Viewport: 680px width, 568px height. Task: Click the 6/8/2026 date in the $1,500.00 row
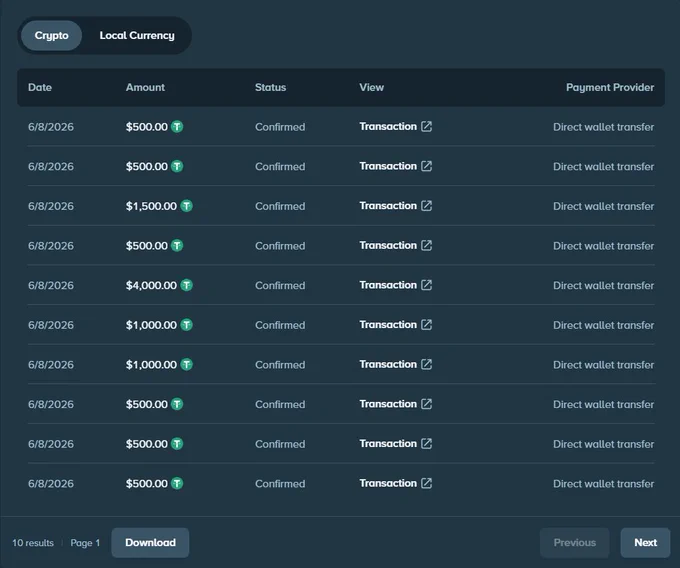point(51,206)
